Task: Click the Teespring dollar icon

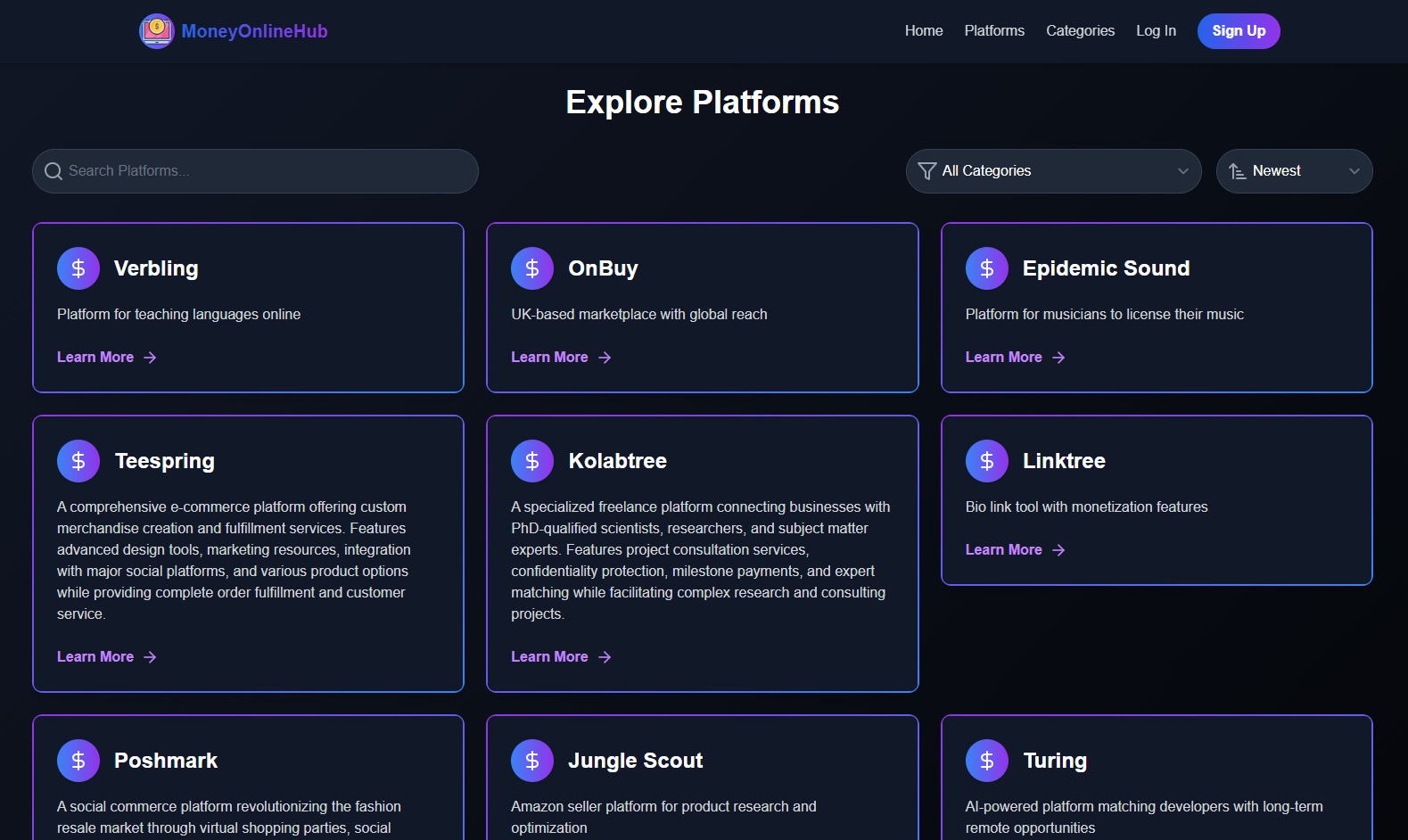Action: (x=78, y=461)
